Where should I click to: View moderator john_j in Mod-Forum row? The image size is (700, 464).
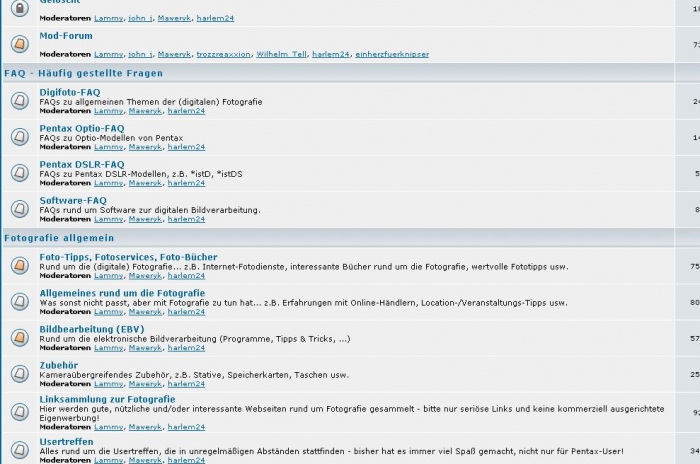(140, 54)
